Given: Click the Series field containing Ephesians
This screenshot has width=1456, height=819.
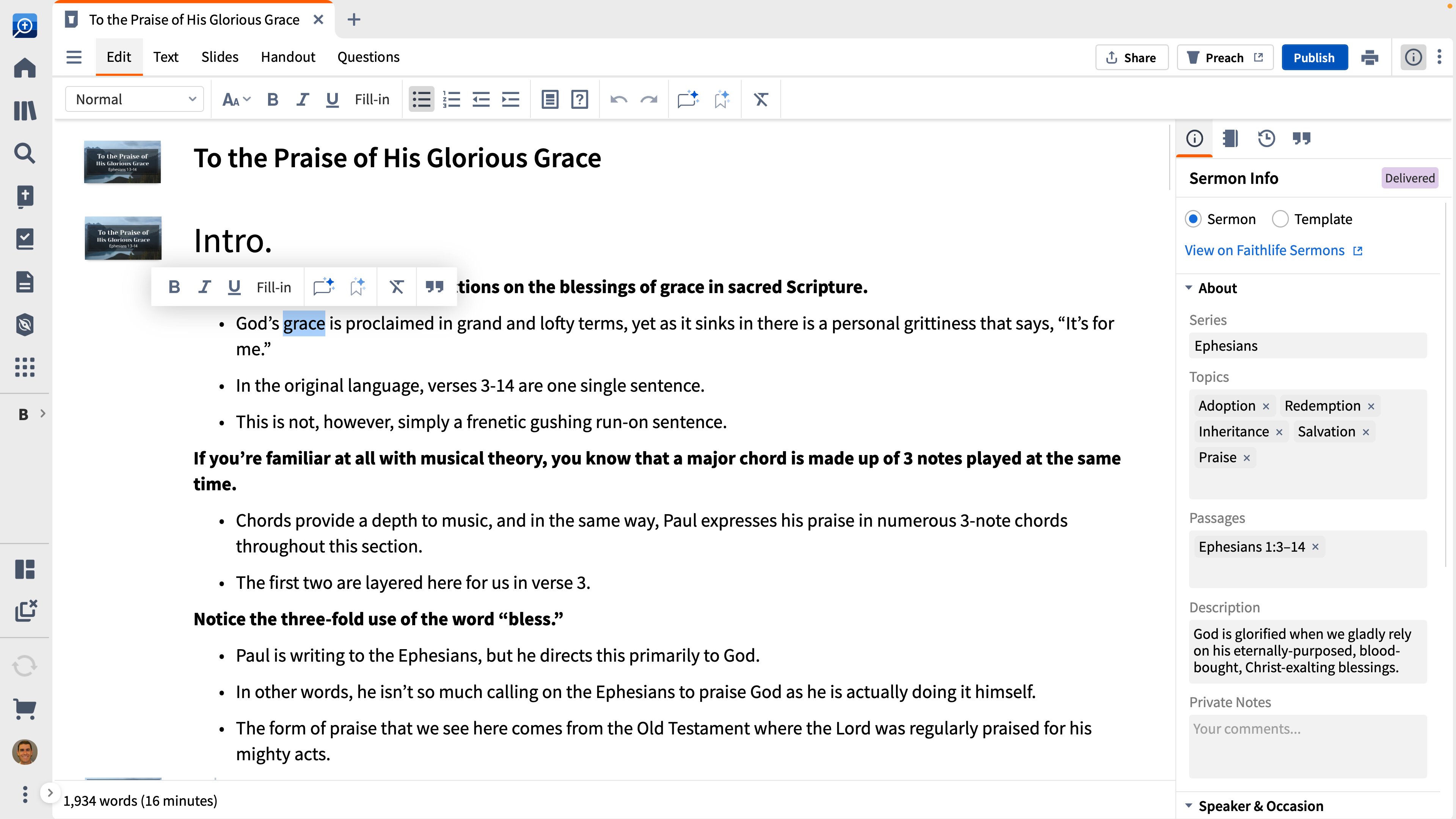Looking at the screenshot, I should coord(1307,346).
